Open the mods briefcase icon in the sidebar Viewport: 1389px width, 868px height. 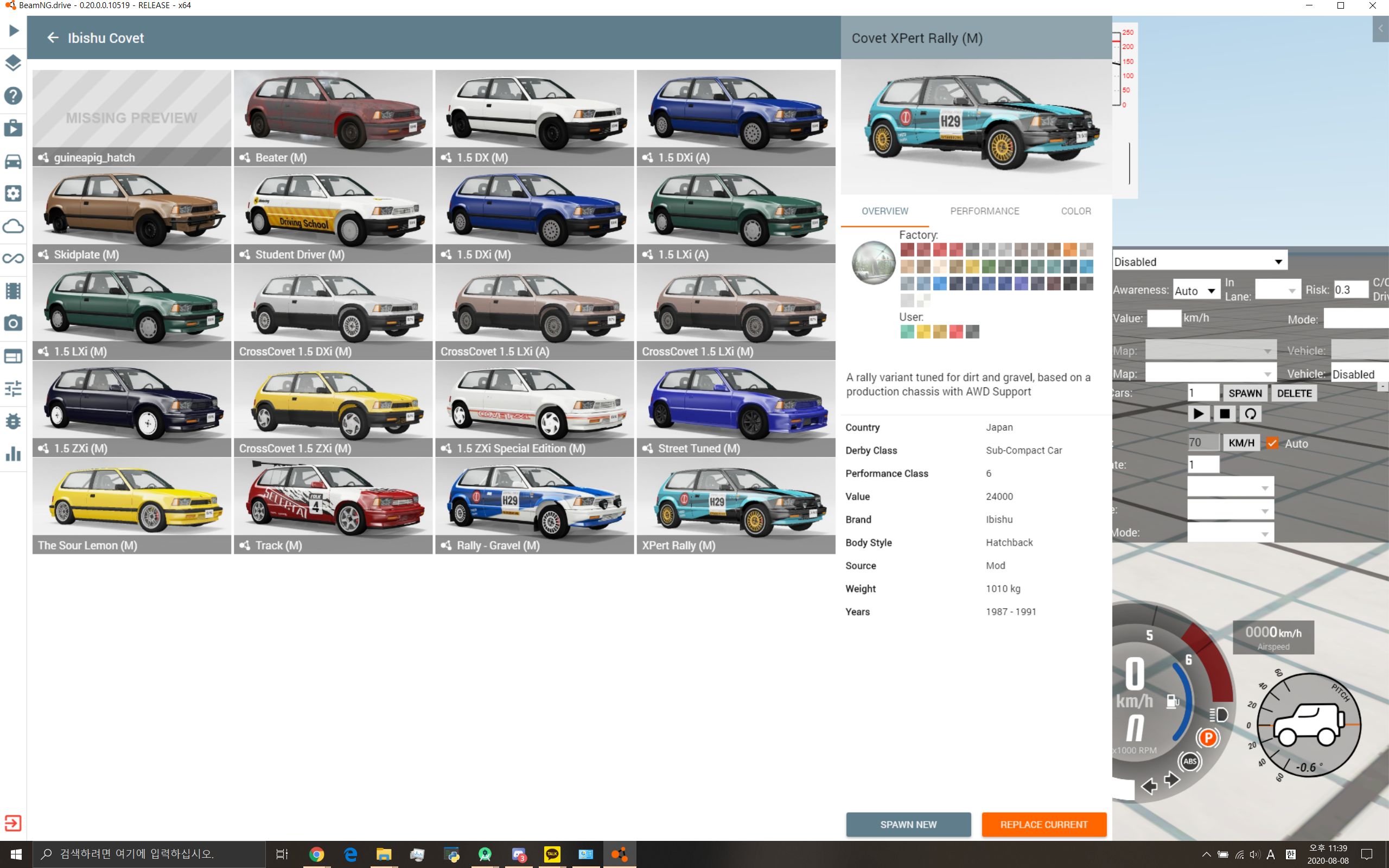coord(13,128)
